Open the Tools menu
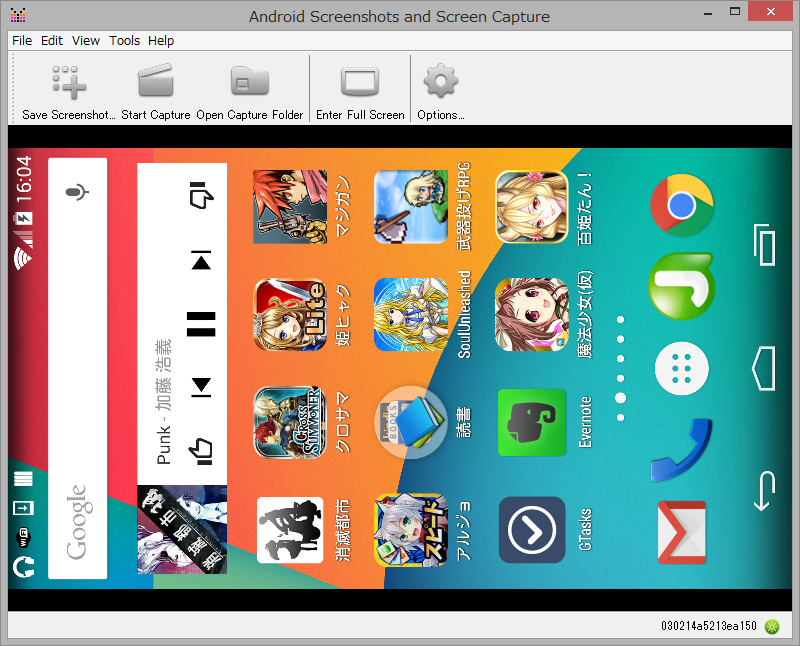This screenshot has width=800, height=646. coord(124,40)
